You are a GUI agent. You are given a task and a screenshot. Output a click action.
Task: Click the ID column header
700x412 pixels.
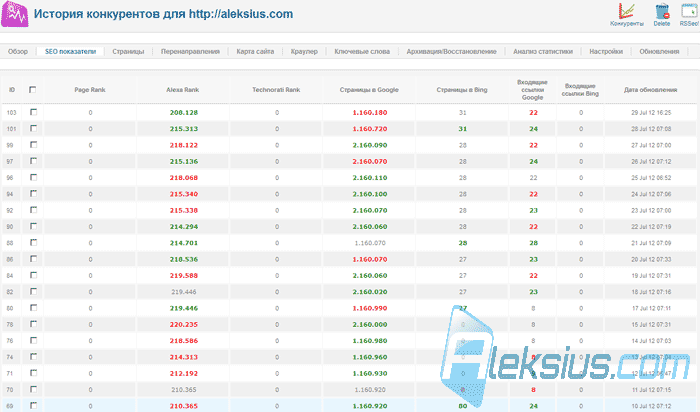12,90
